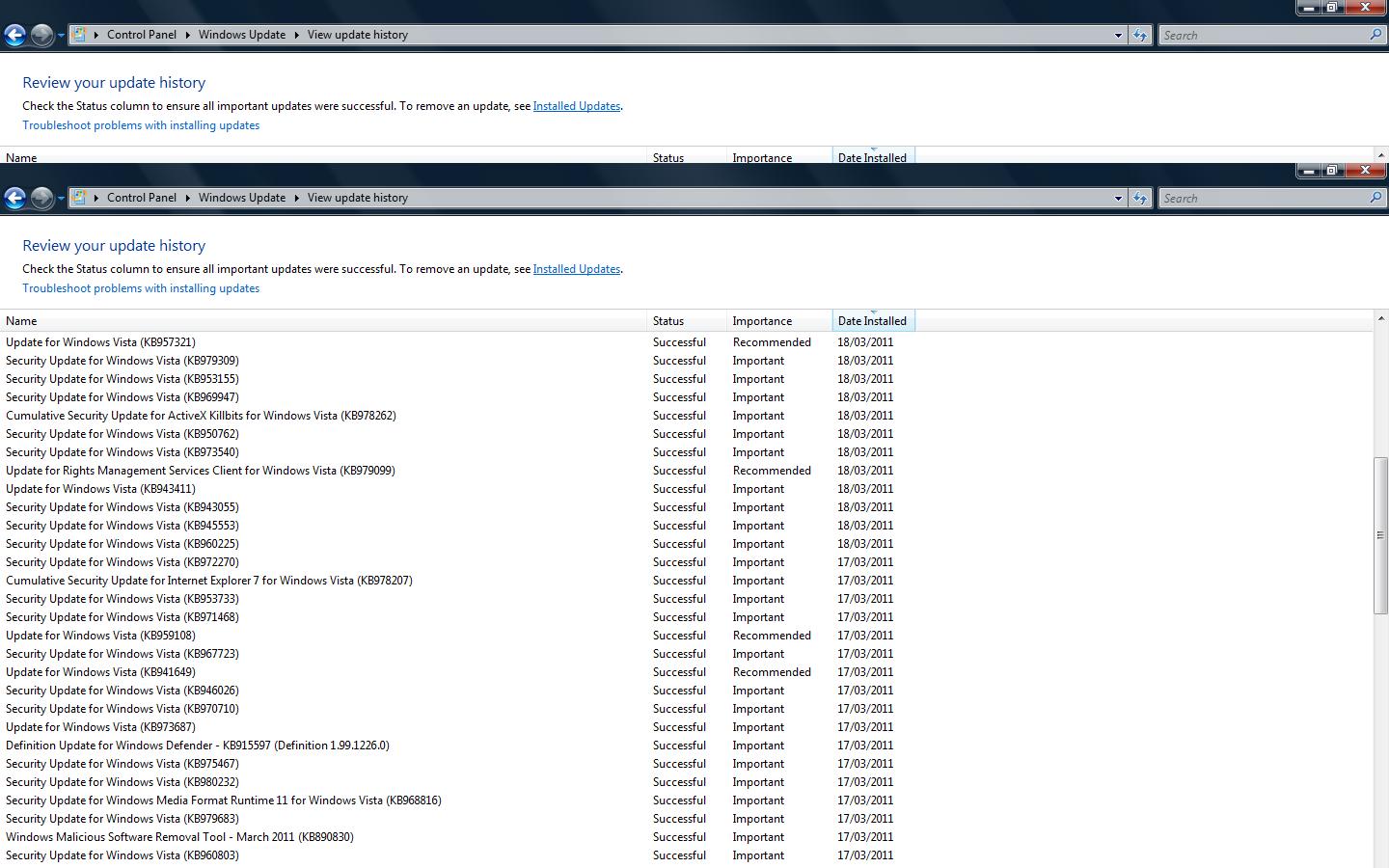Go back using the front window's Back arrow
This screenshot has height=868, width=1389.
[15, 199]
